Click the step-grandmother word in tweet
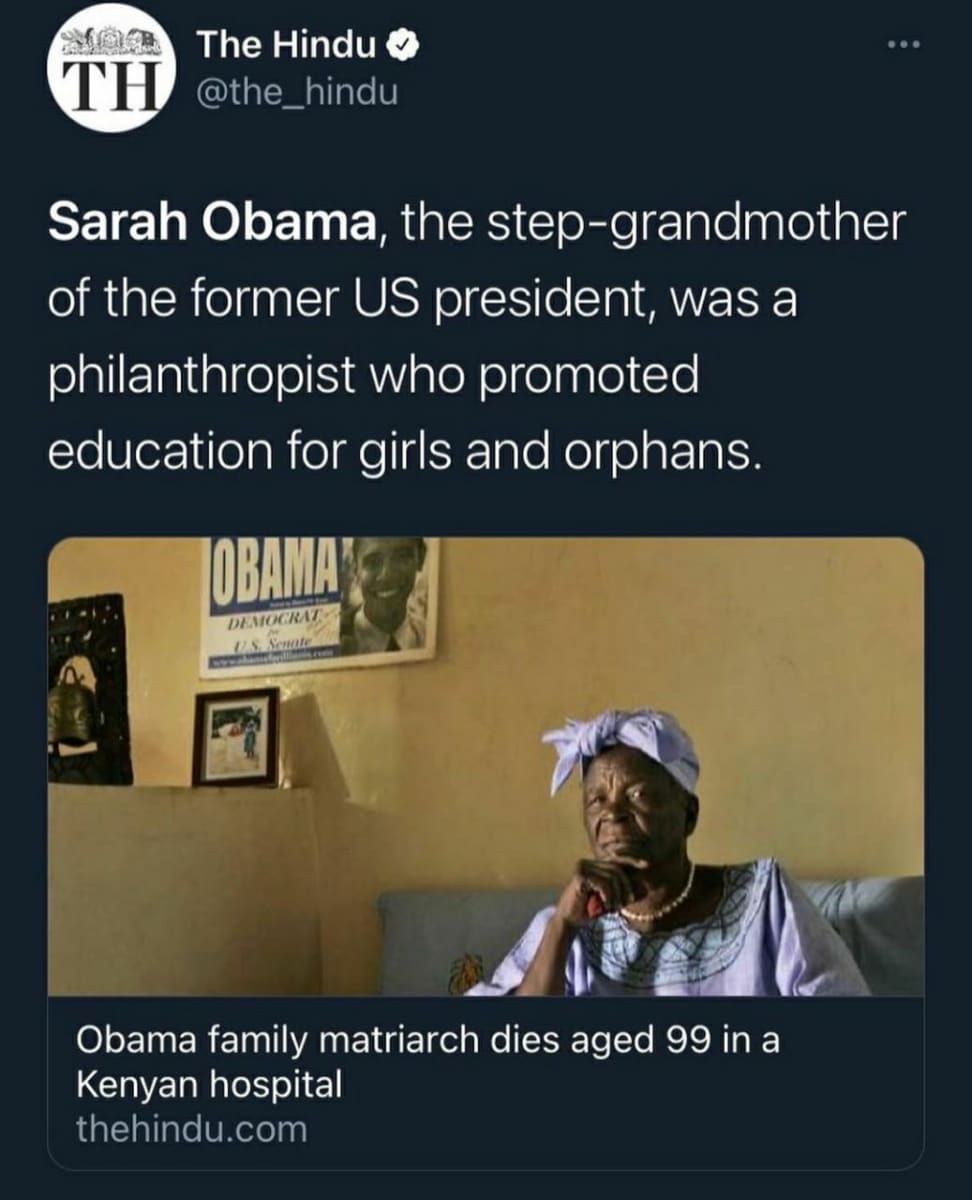 pyautogui.click(x=691, y=224)
